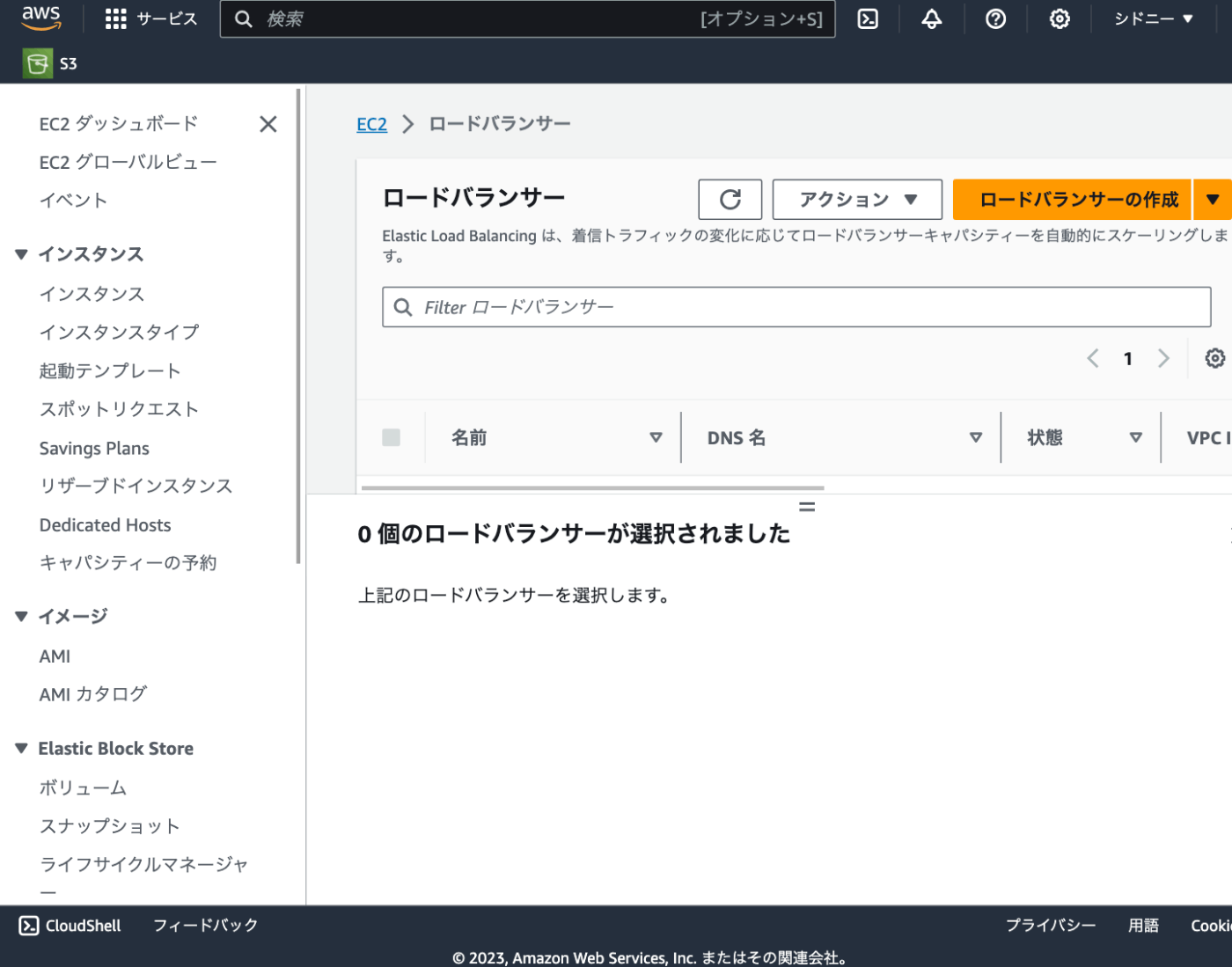The height and width of the screenshot is (967, 1232).
Task: Sort by 状態 column arrow
Action: click(x=1135, y=437)
